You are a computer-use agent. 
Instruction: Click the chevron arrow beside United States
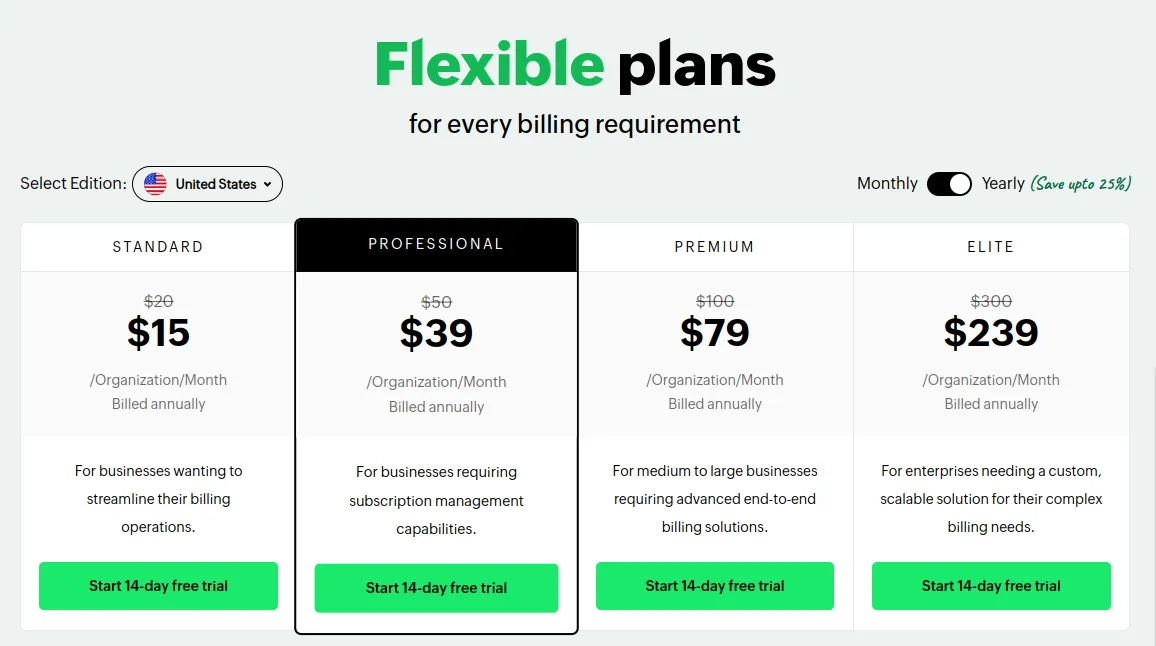coord(268,184)
